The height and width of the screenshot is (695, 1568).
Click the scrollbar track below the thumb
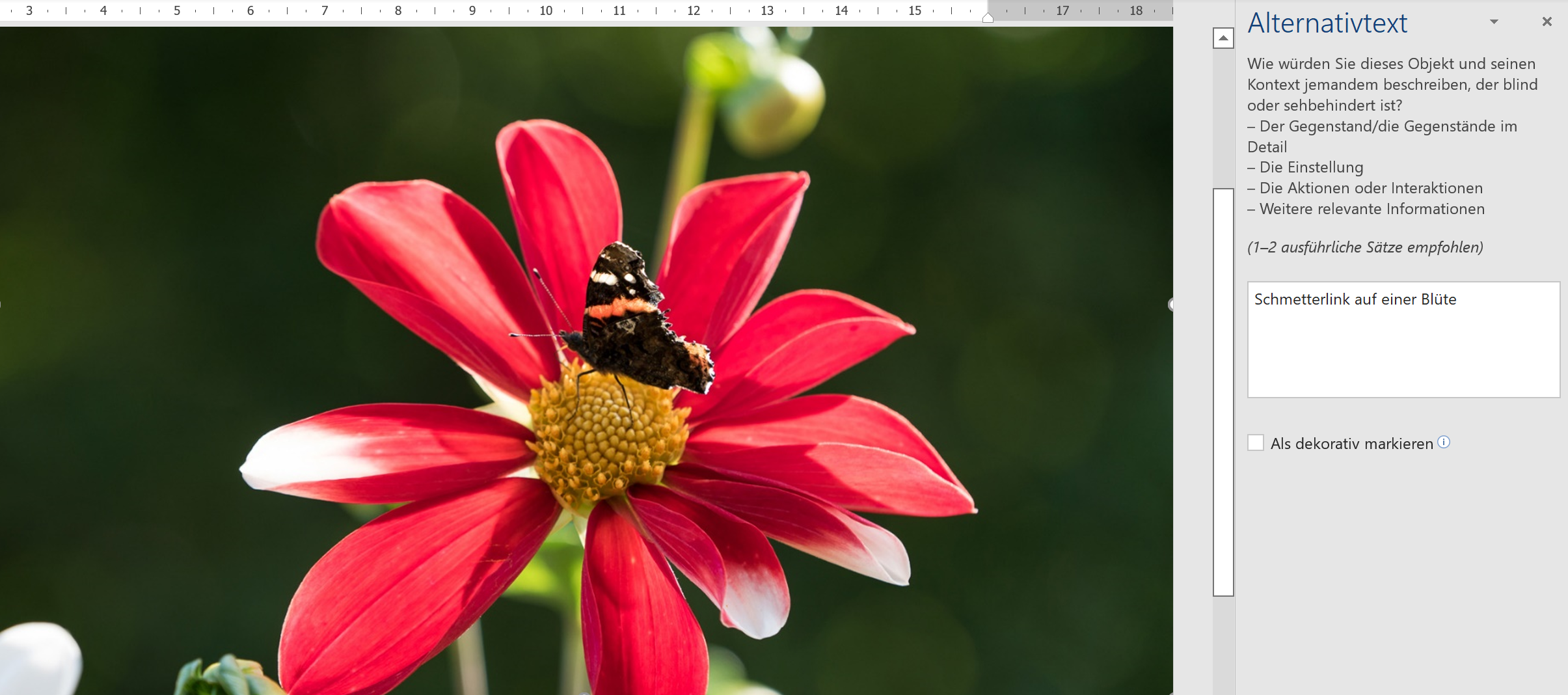(x=1223, y=644)
